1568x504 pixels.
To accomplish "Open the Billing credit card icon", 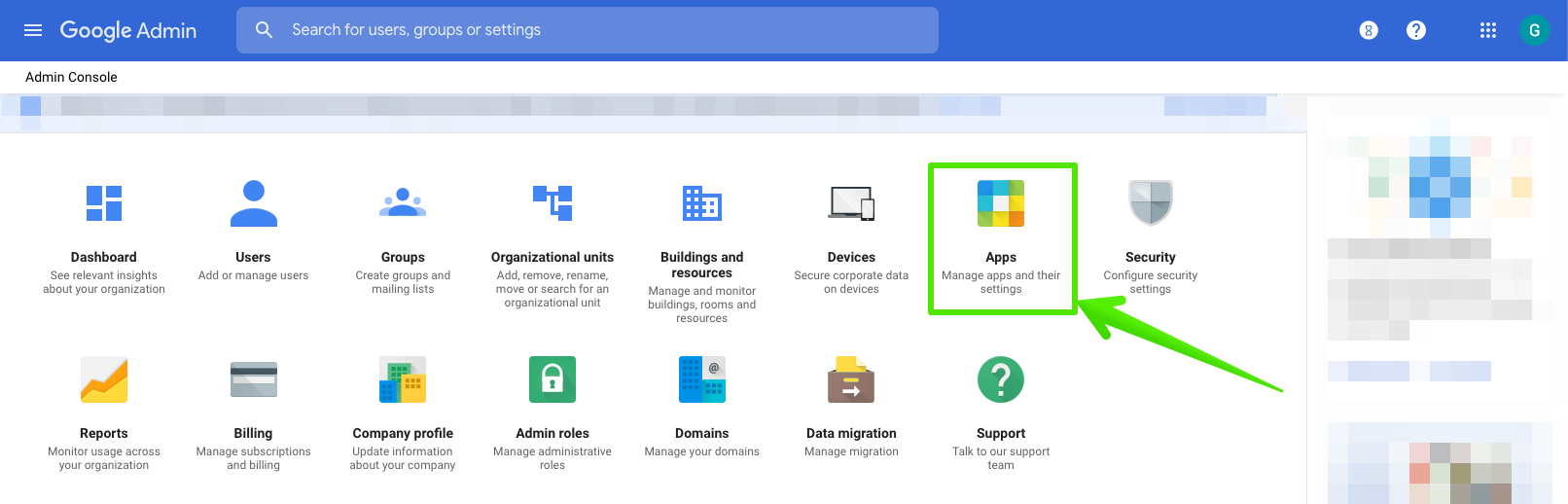I will point(254,379).
